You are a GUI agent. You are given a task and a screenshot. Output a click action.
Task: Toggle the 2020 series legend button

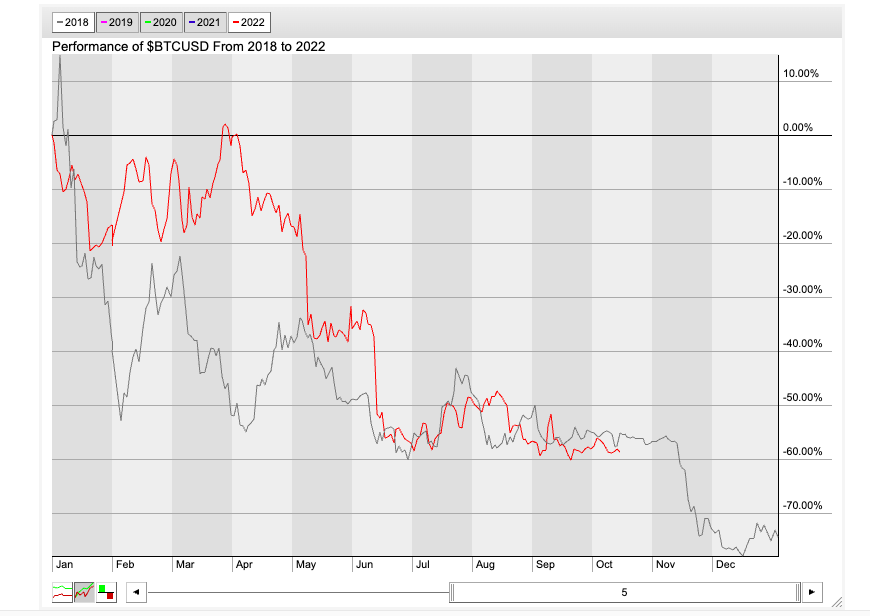tap(161, 22)
